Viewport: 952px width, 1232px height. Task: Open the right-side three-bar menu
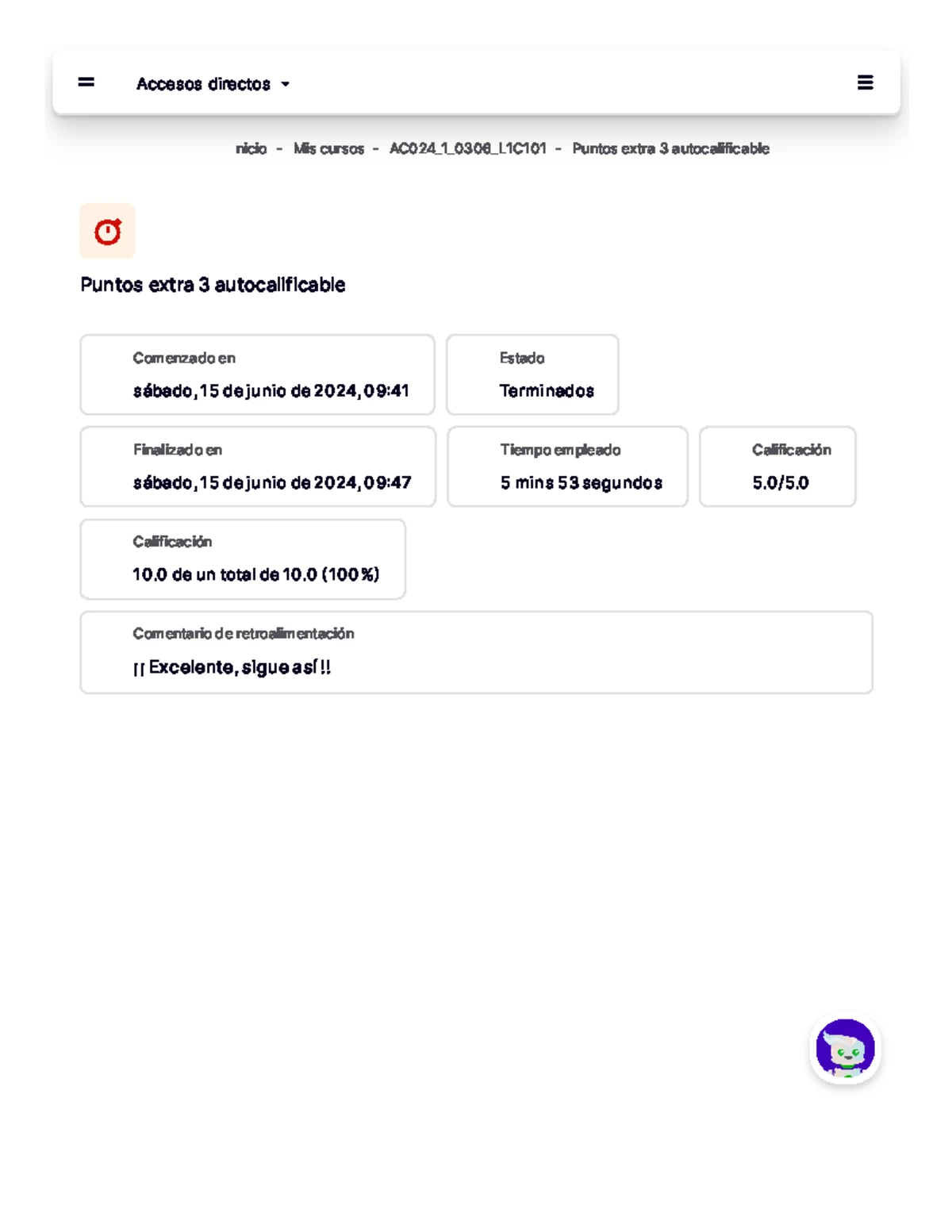pos(866,83)
